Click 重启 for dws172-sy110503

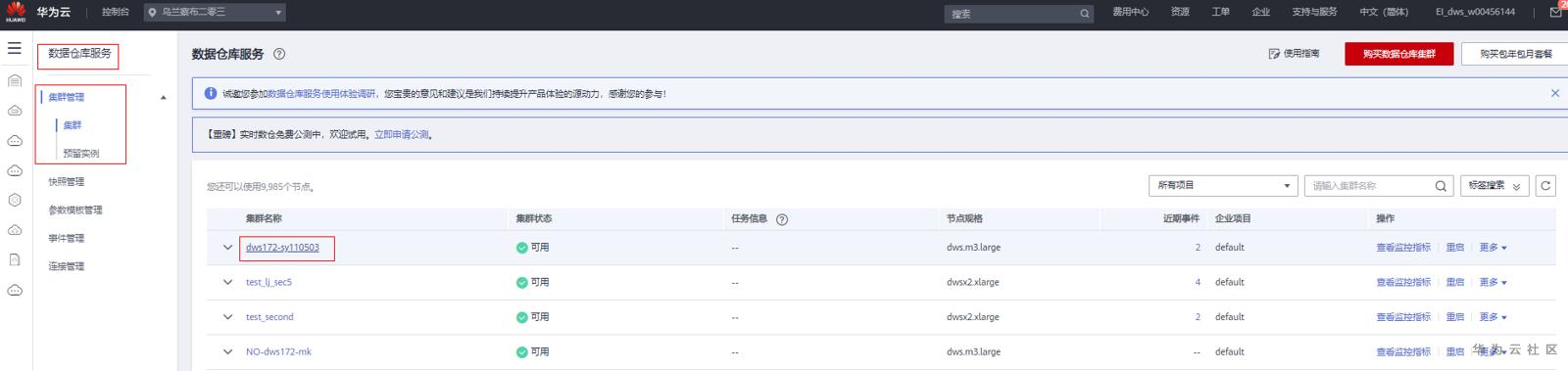point(1455,248)
